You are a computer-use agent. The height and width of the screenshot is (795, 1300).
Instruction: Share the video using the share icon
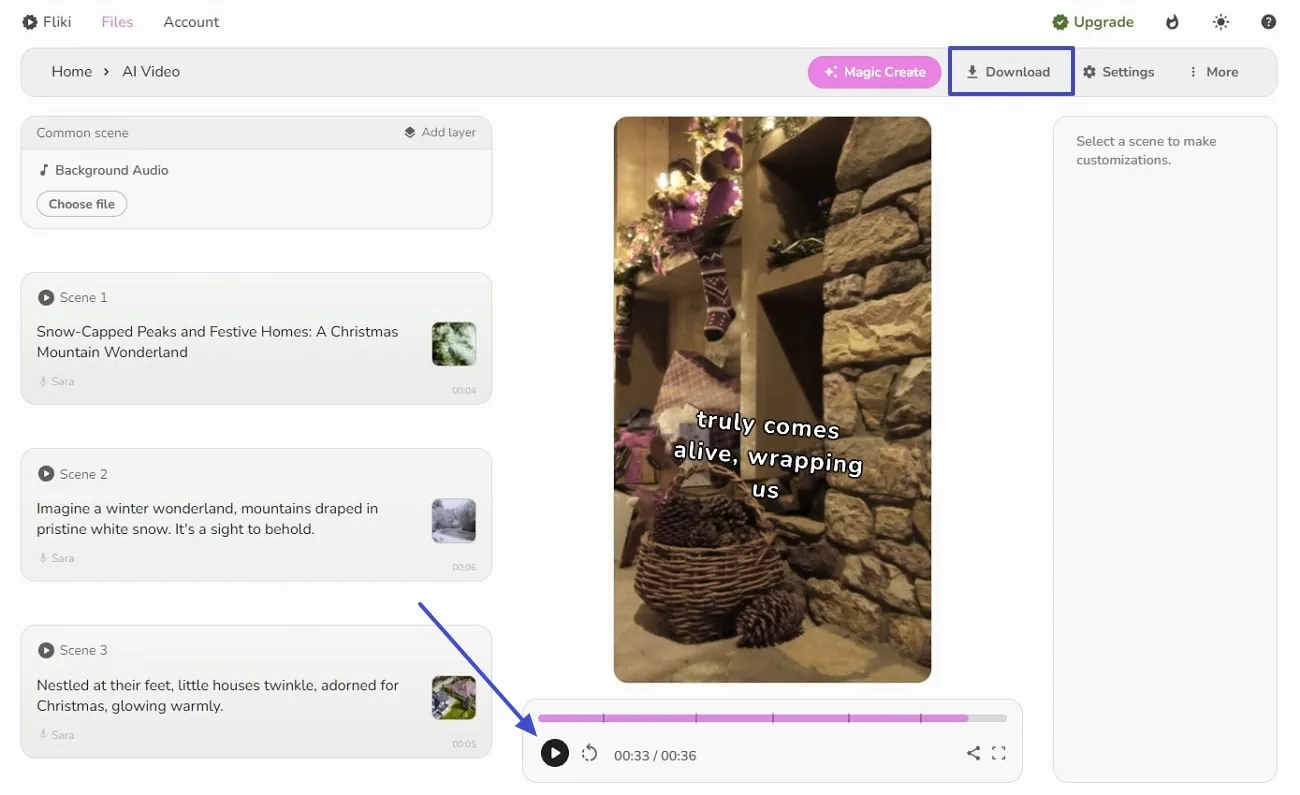click(973, 753)
